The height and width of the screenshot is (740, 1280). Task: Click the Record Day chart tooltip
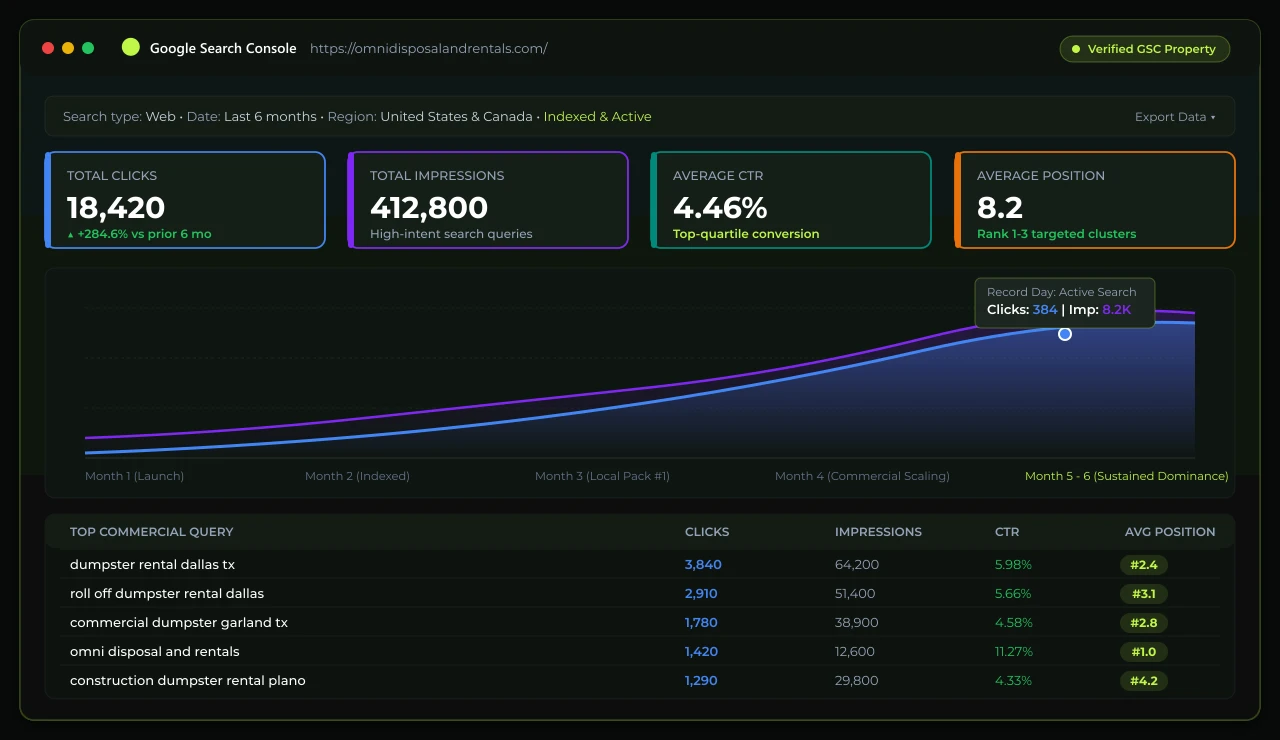(1065, 301)
